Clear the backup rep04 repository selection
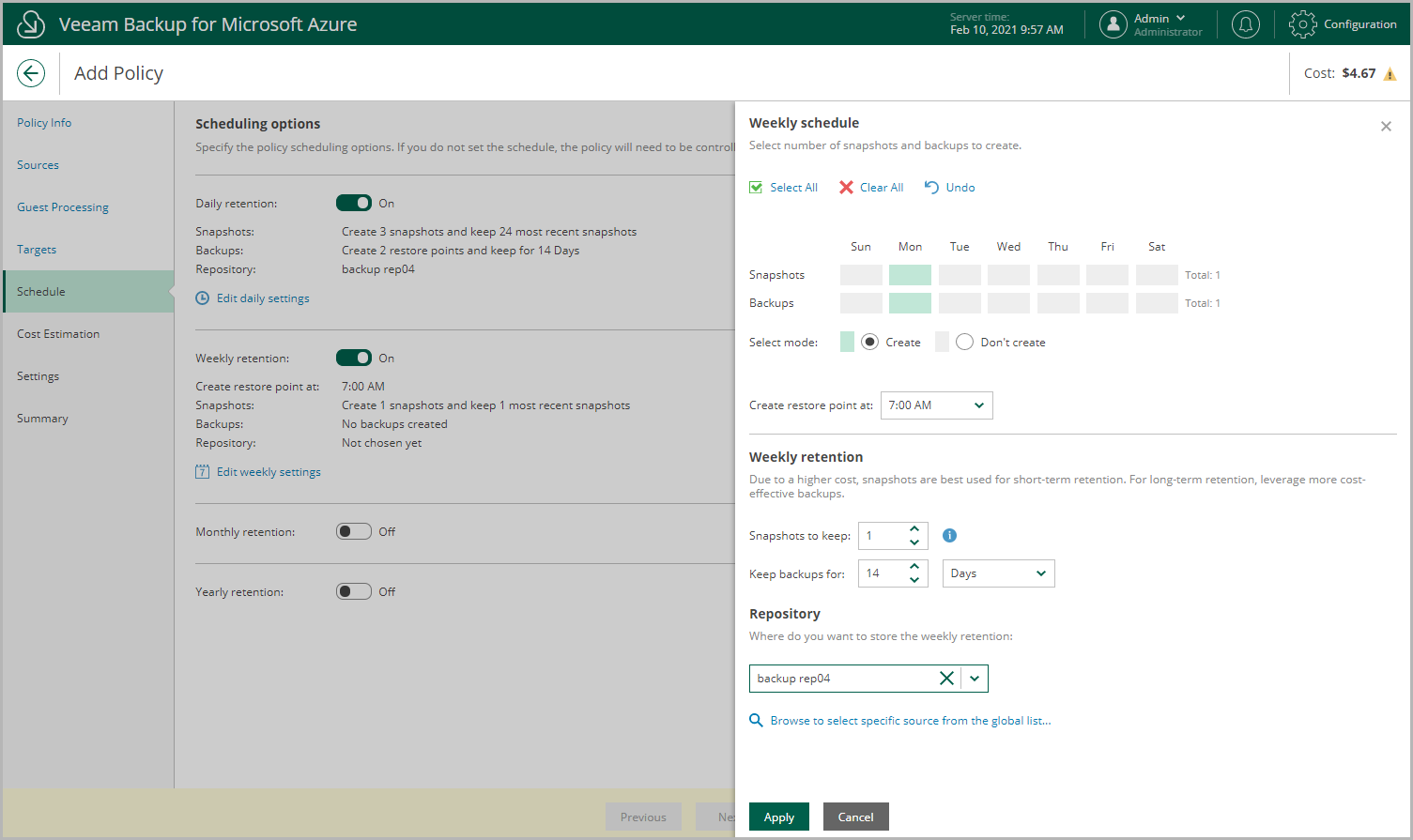This screenshot has height=840, width=1413. pos(946,679)
